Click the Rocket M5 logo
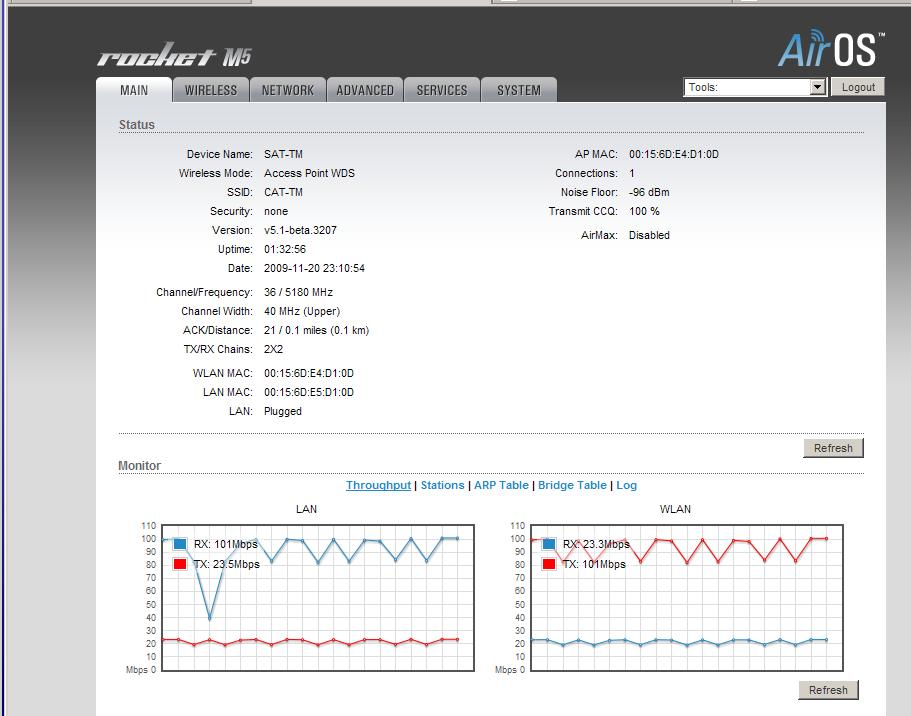Screen dimensions: 911x716 174,56
